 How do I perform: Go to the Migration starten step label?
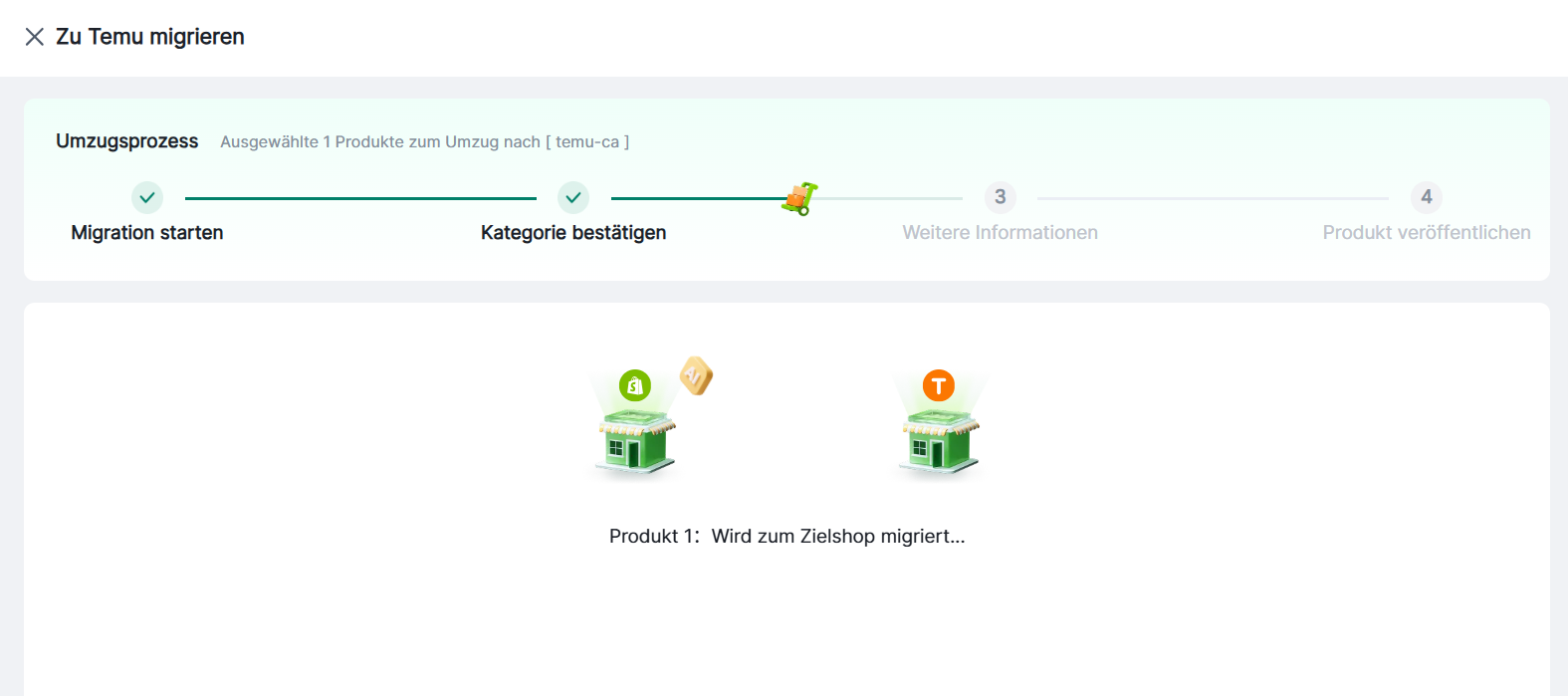(x=147, y=233)
